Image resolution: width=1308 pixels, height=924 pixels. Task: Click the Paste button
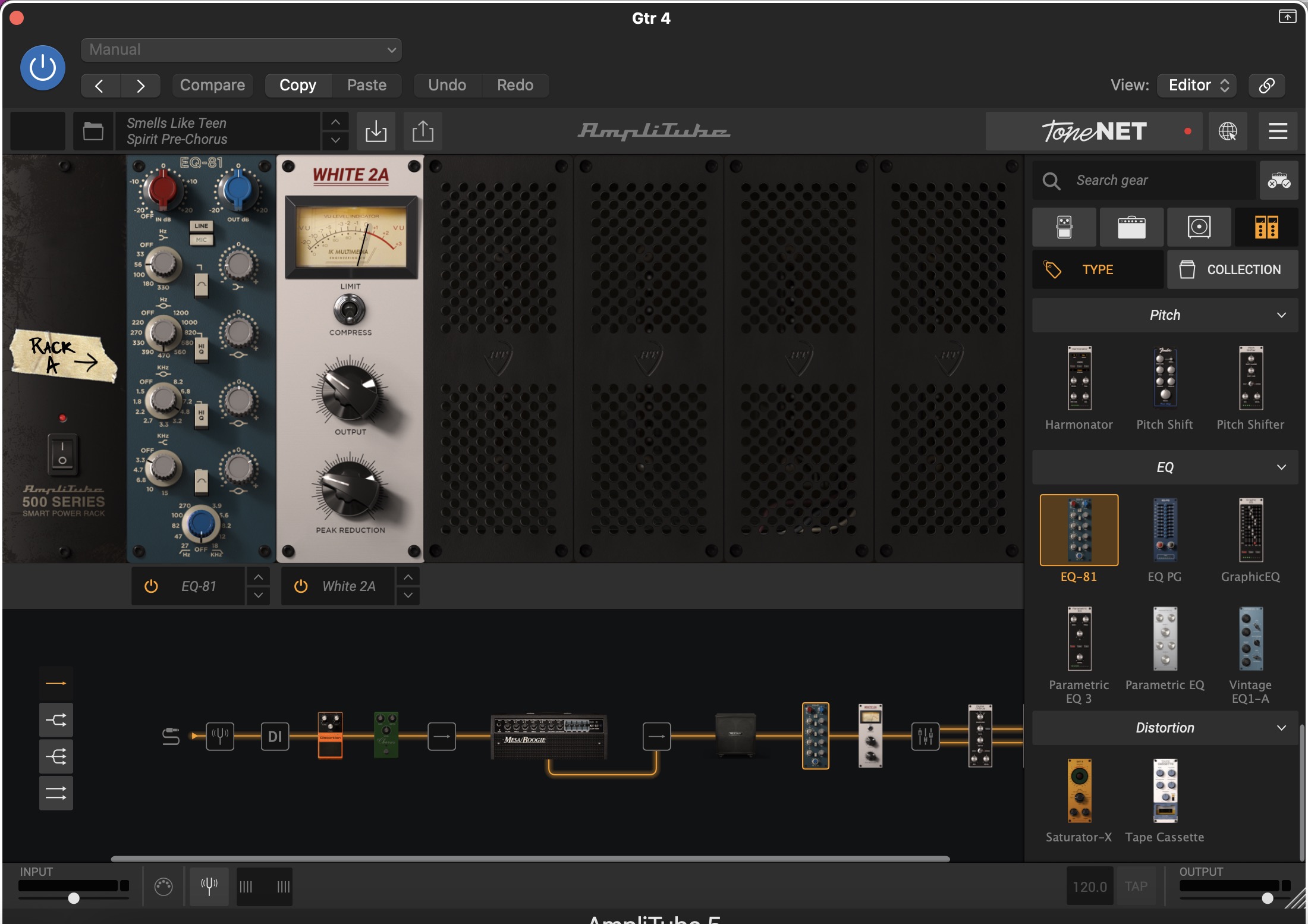tap(367, 86)
